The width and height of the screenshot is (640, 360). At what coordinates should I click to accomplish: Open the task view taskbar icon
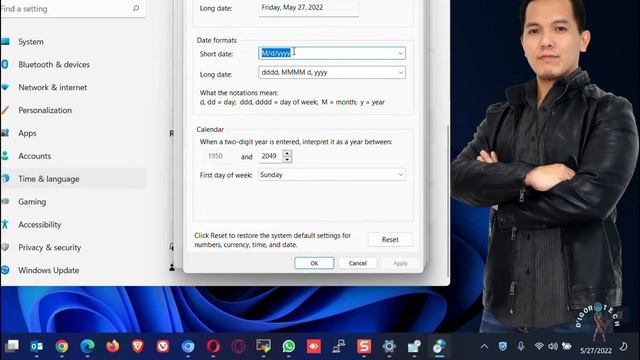[12, 346]
